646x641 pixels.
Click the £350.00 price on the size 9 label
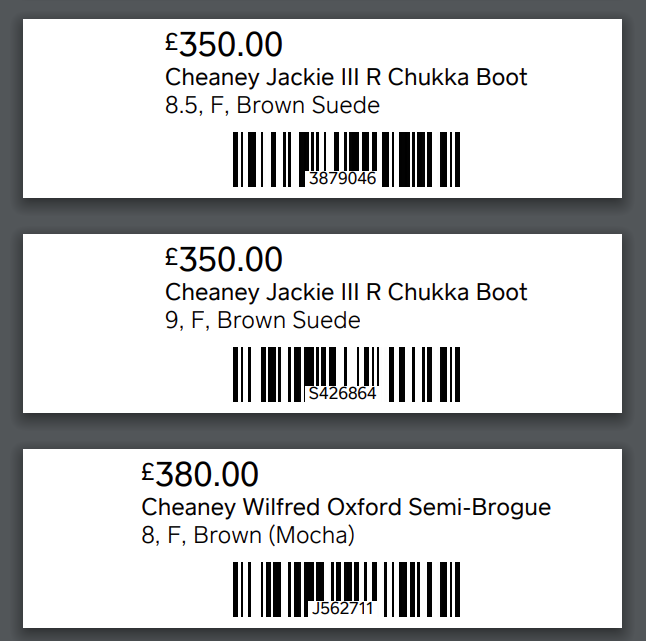tap(224, 260)
